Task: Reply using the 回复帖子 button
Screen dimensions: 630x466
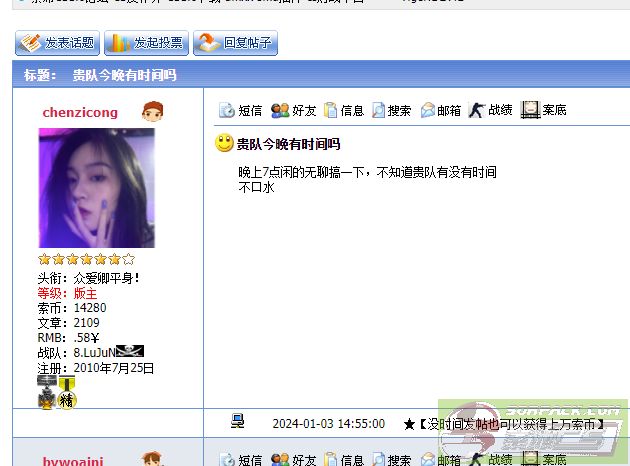Action: [x=235, y=43]
